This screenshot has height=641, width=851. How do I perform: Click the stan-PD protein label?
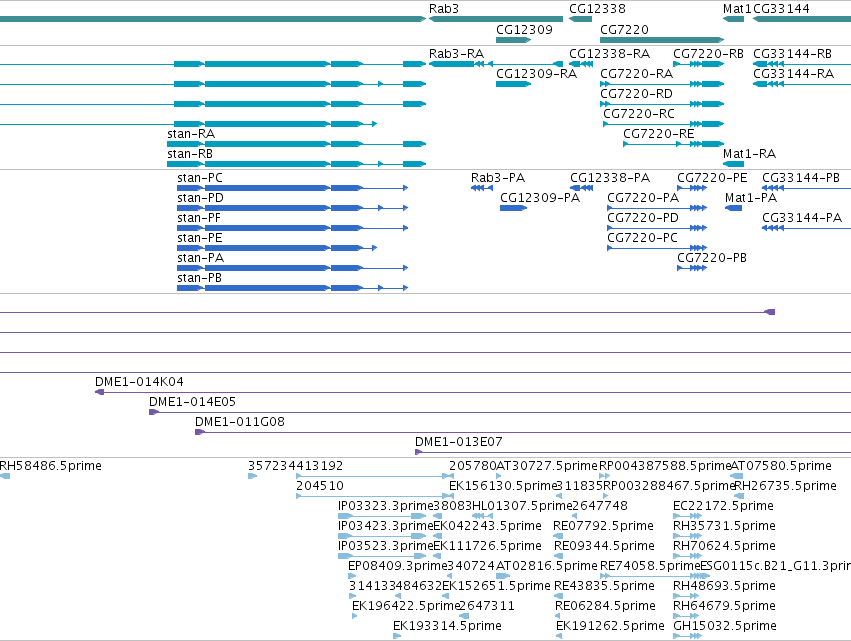(200, 198)
